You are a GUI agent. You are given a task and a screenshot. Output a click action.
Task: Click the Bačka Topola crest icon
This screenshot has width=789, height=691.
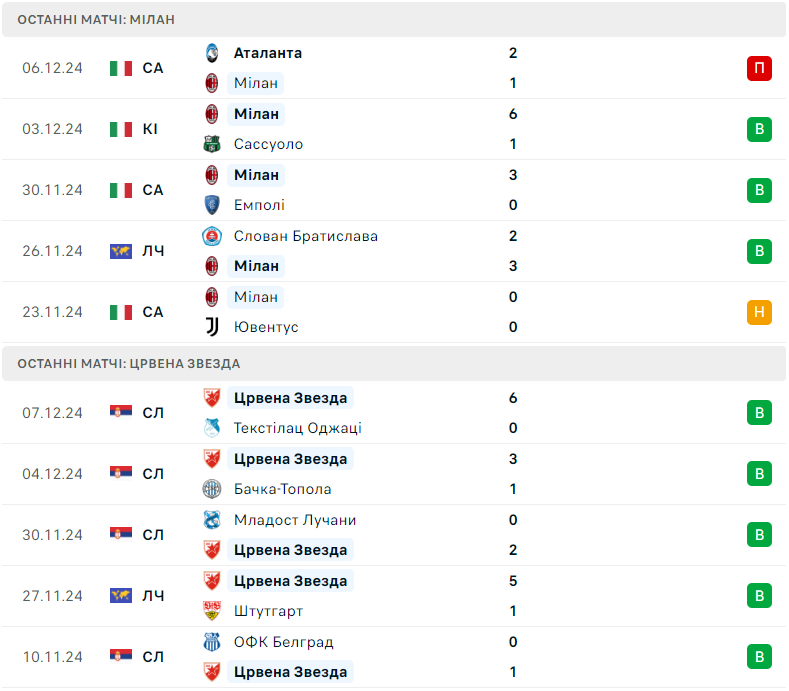coord(212,489)
